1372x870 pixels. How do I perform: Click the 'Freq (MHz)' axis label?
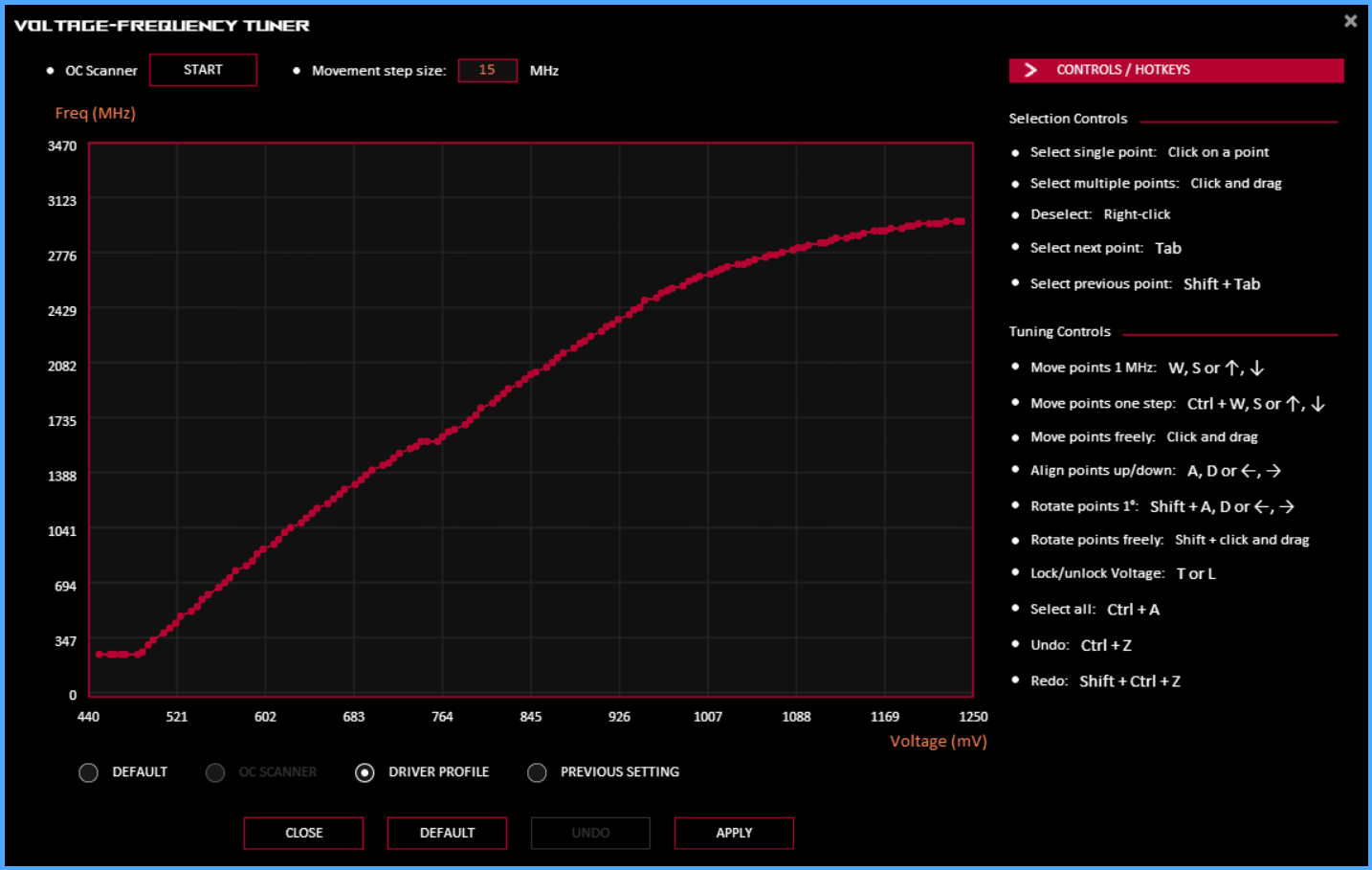[95, 113]
